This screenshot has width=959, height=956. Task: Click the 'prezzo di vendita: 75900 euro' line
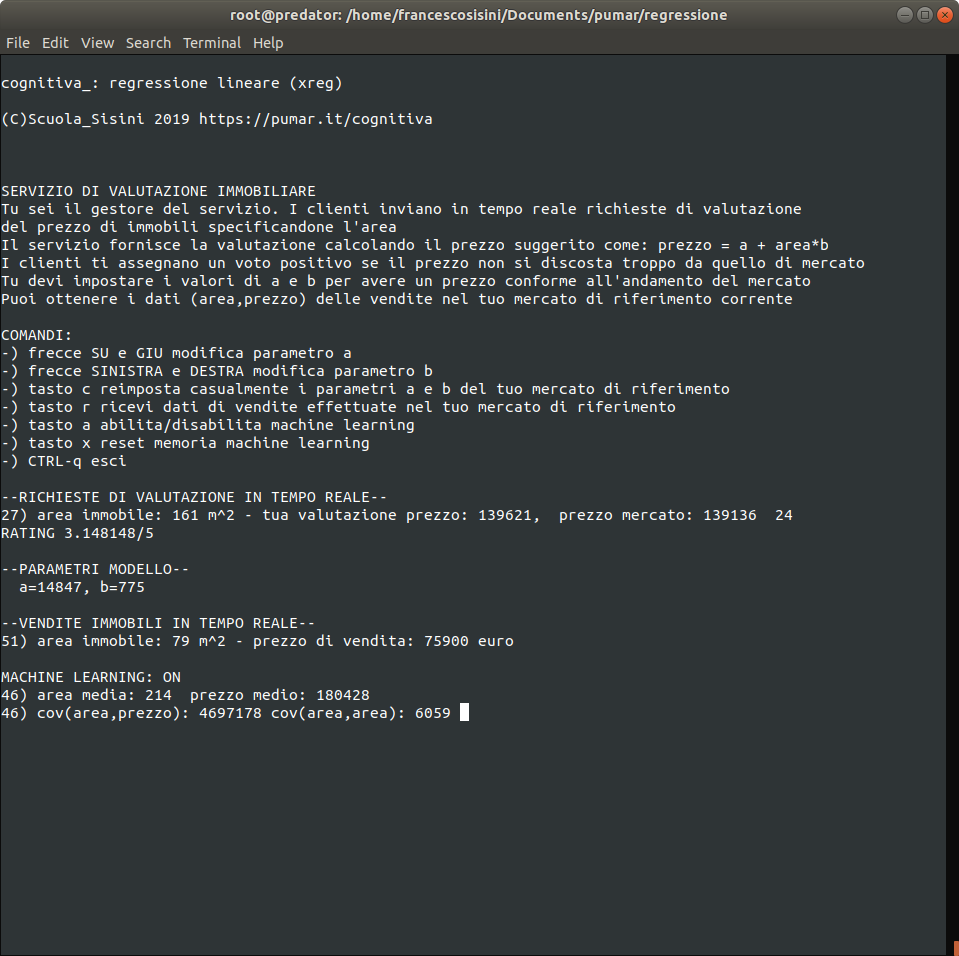257,641
